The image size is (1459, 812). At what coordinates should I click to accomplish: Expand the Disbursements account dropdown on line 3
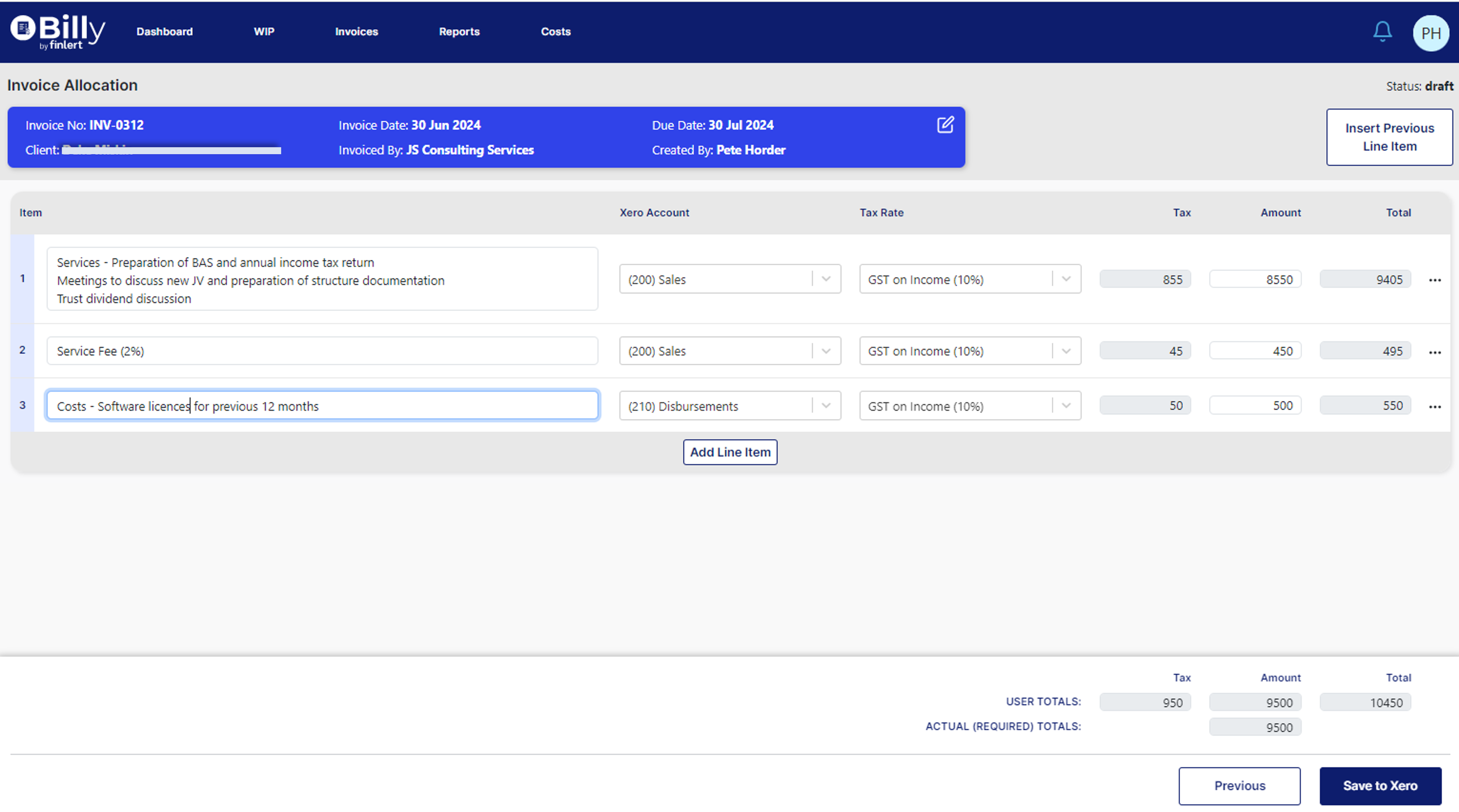point(826,406)
